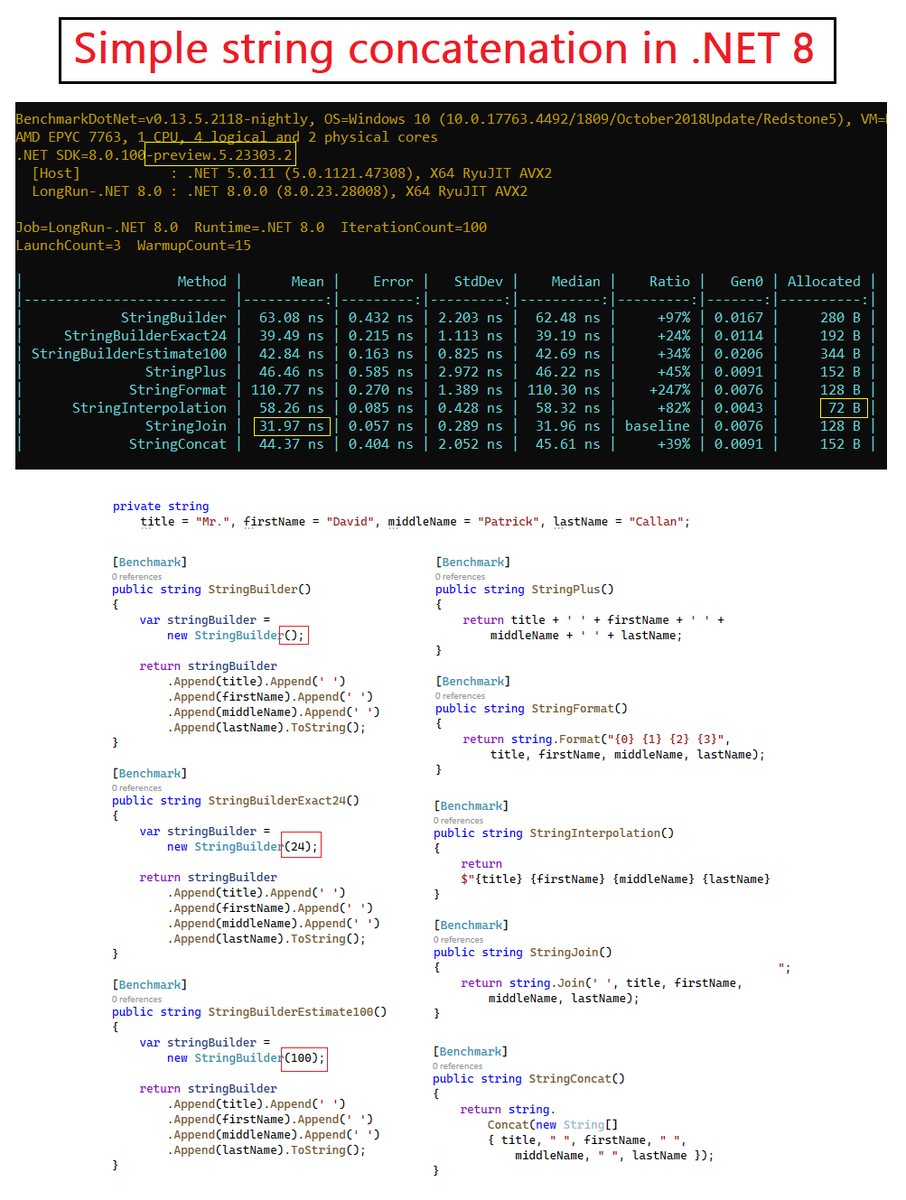This screenshot has width=906, height=1200.
Task: Select "public string StringConcat()" method signature
Action: pyautogui.click(x=529, y=1079)
